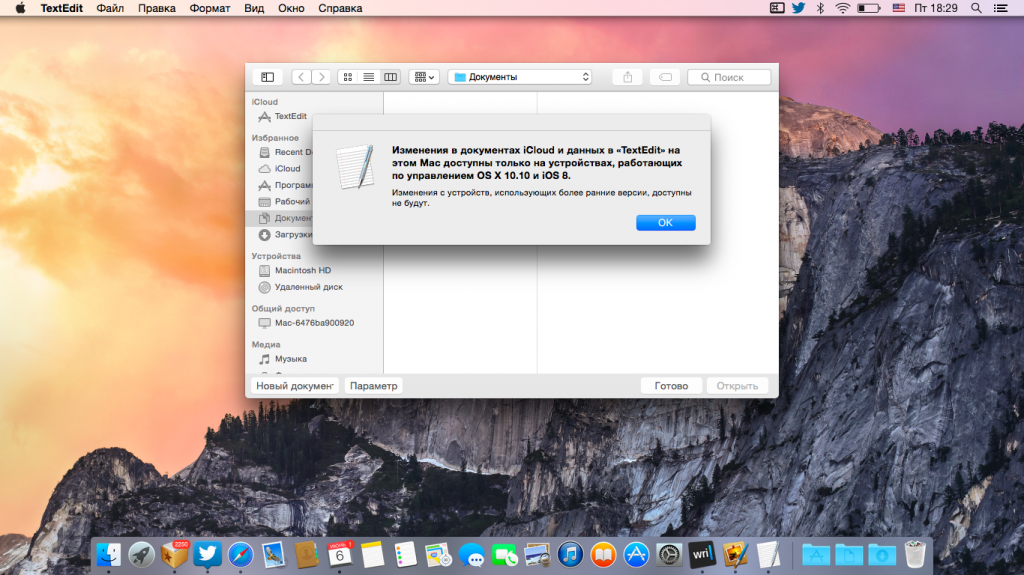
Task: Open the Вид menu
Action: pyautogui.click(x=254, y=8)
